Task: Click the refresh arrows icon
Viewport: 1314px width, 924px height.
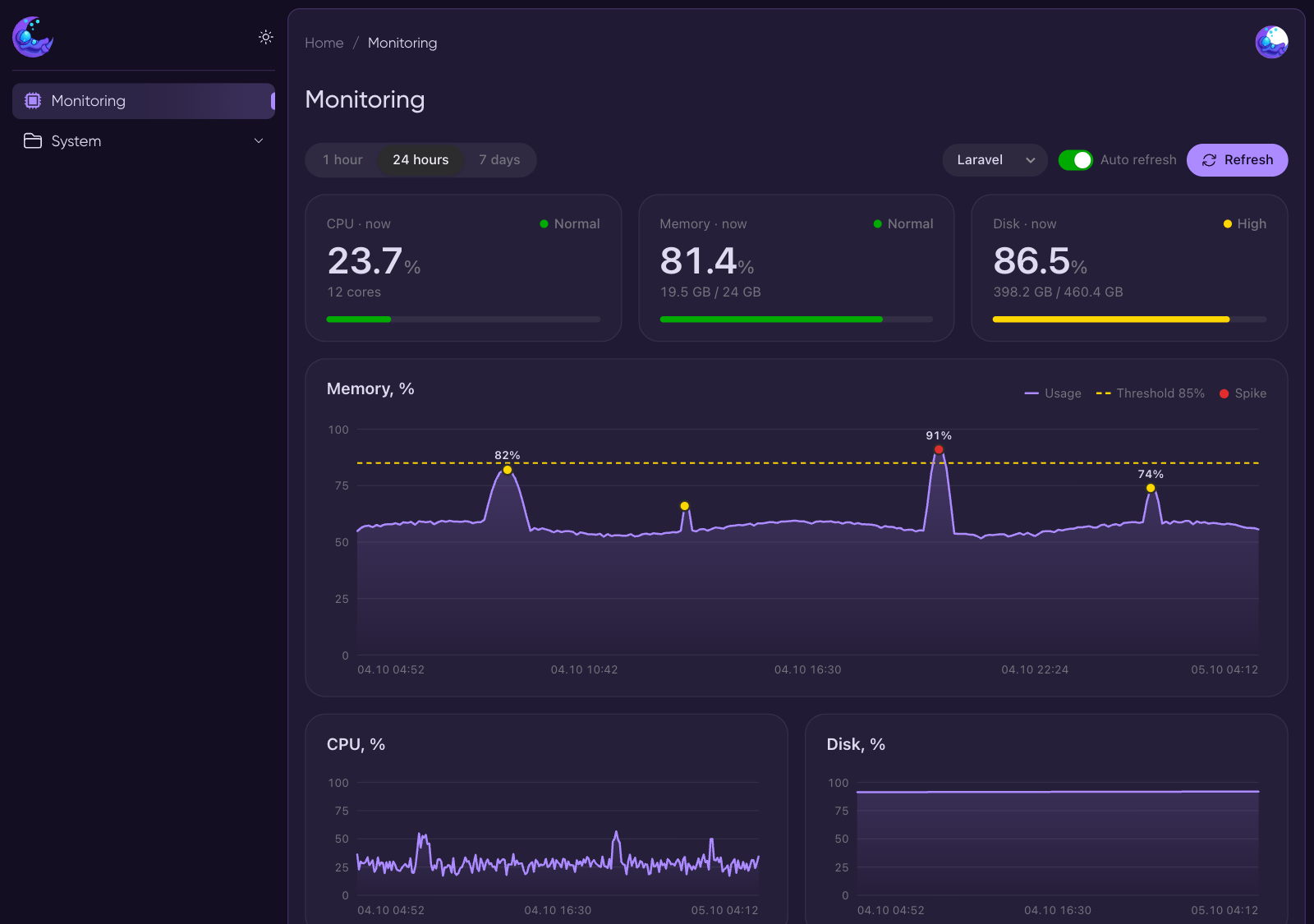Action: 1209,160
